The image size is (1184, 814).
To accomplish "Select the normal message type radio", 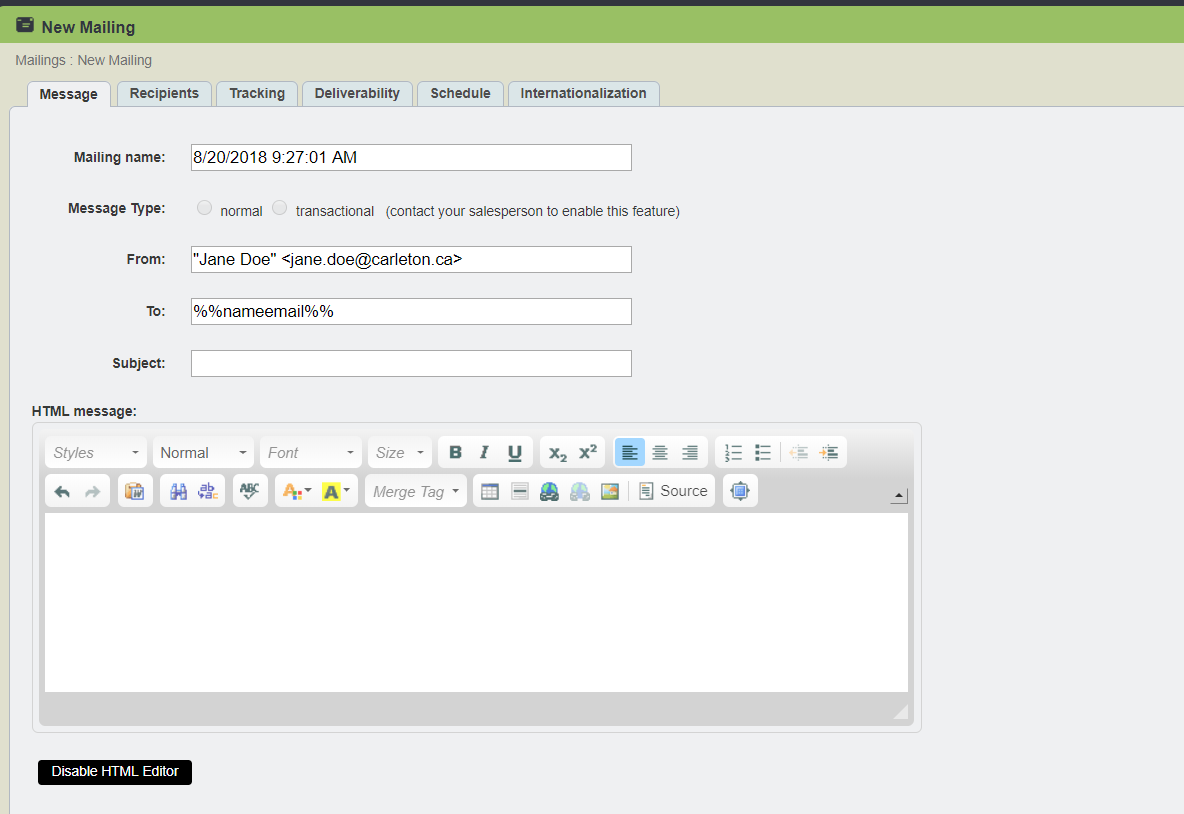I will pyautogui.click(x=205, y=208).
